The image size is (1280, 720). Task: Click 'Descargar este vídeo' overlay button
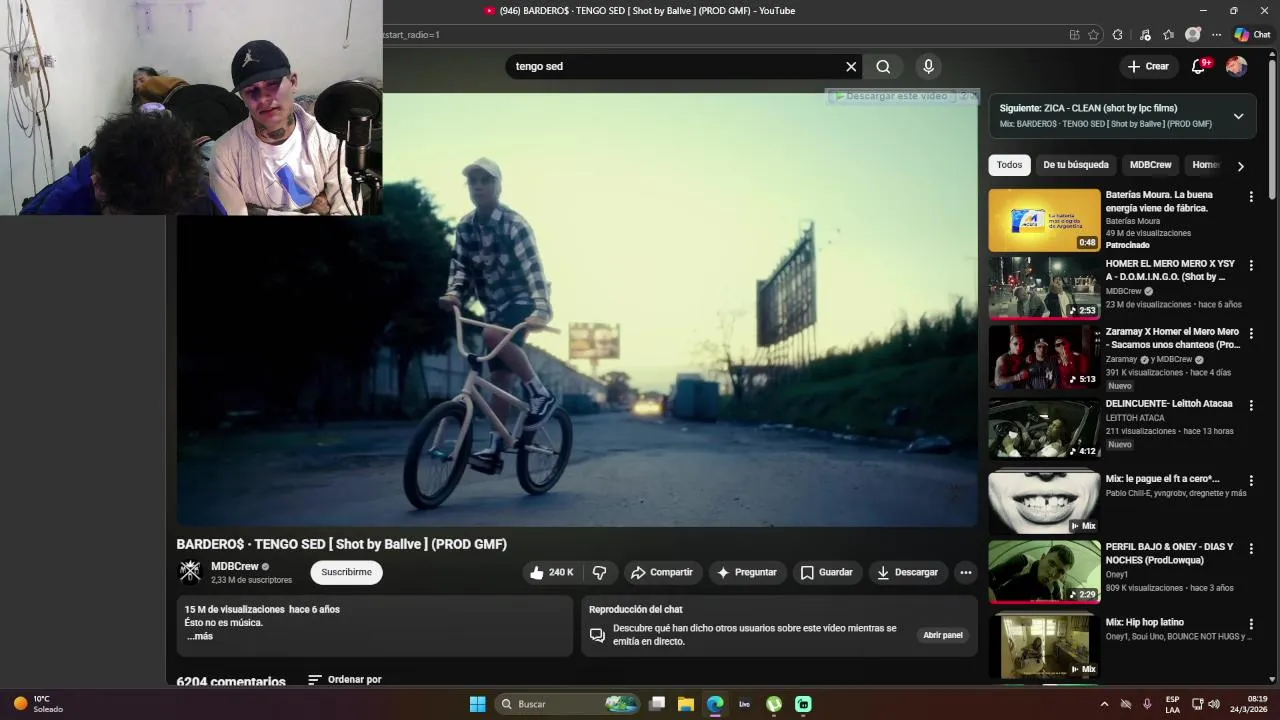pyautogui.click(x=891, y=96)
